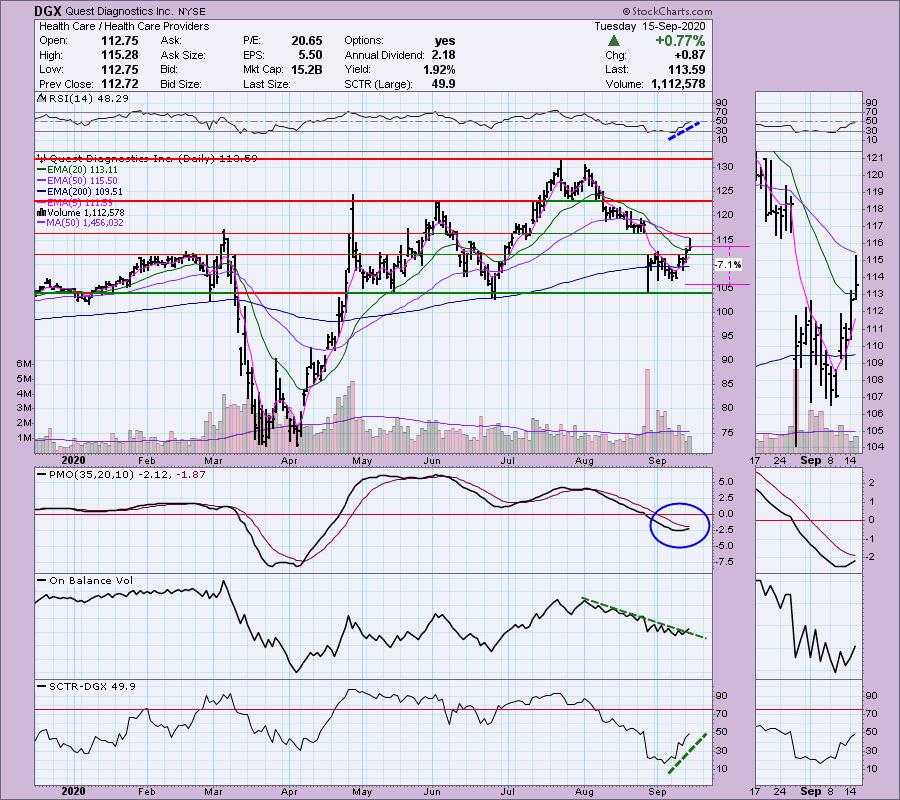Click the purple line swatch beside EMA(50)
The width and height of the screenshot is (900, 800).
pos(41,181)
